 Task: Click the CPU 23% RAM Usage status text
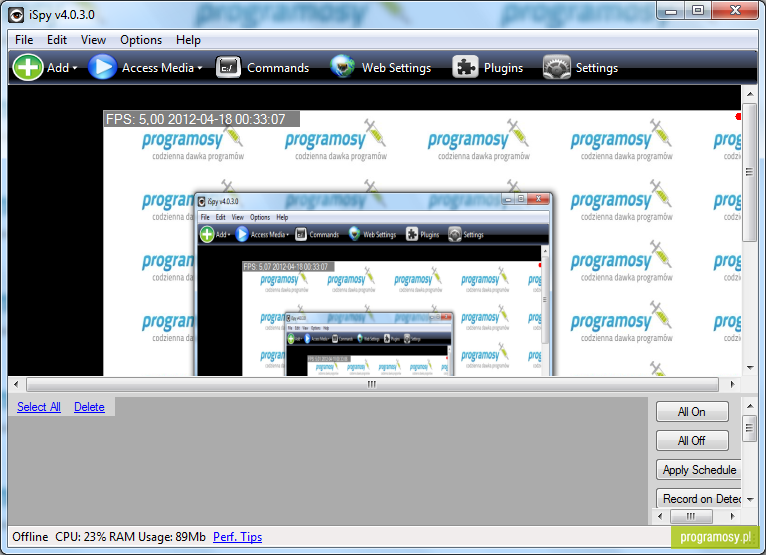tap(130, 537)
